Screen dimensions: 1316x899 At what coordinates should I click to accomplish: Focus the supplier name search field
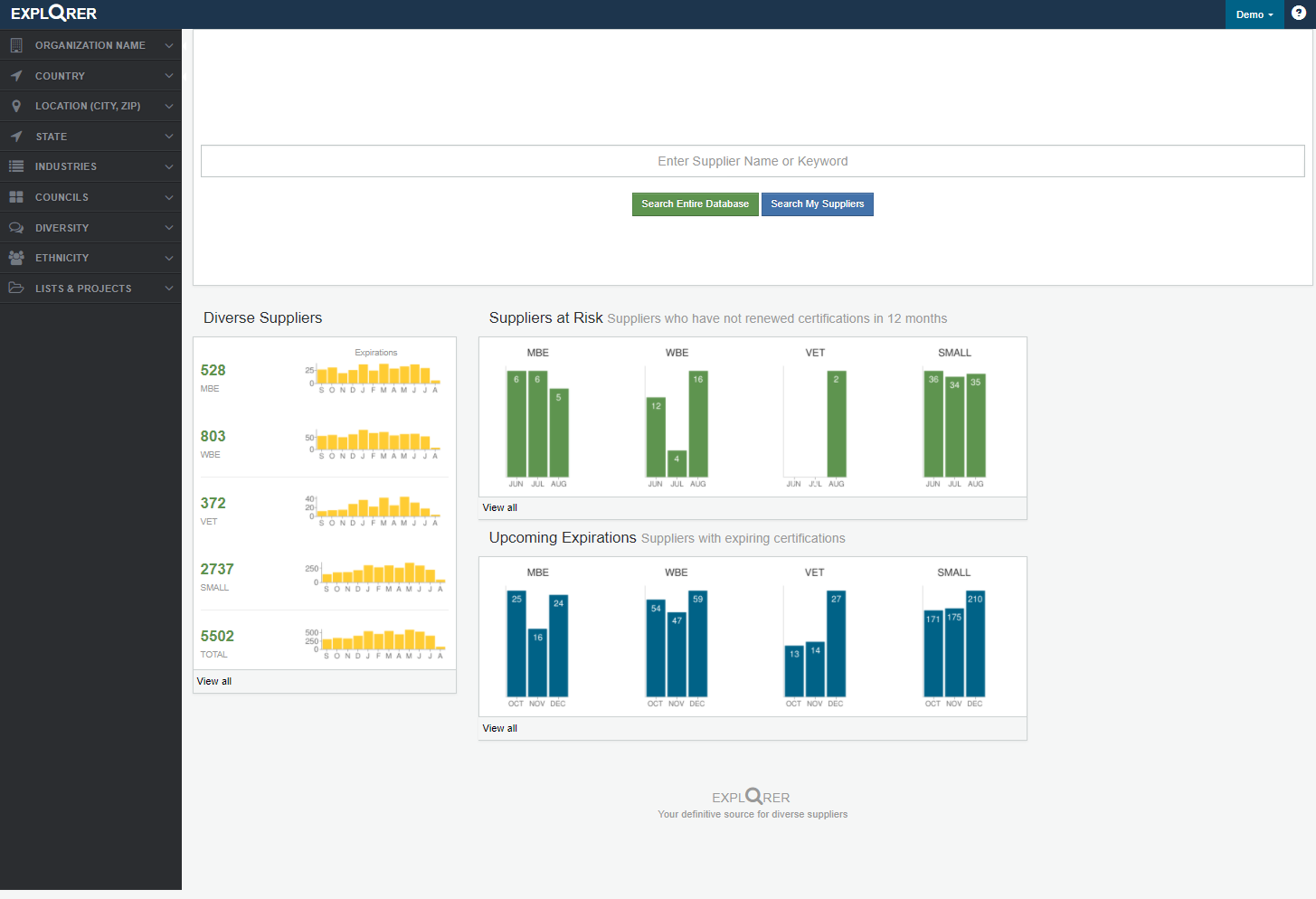tap(753, 161)
